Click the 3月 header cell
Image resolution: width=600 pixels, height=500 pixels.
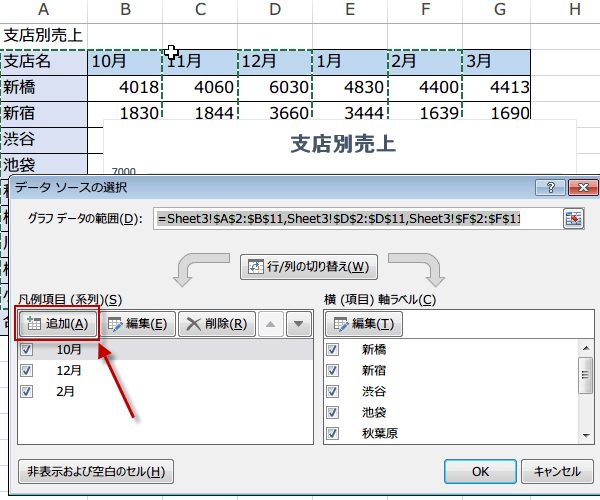click(x=497, y=62)
